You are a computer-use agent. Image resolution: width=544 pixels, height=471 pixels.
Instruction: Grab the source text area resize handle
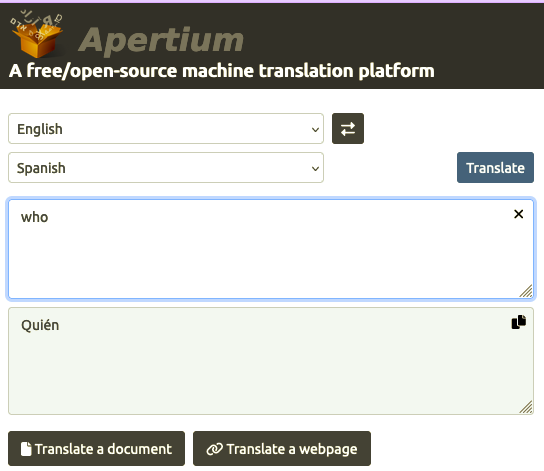pyautogui.click(x=526, y=291)
